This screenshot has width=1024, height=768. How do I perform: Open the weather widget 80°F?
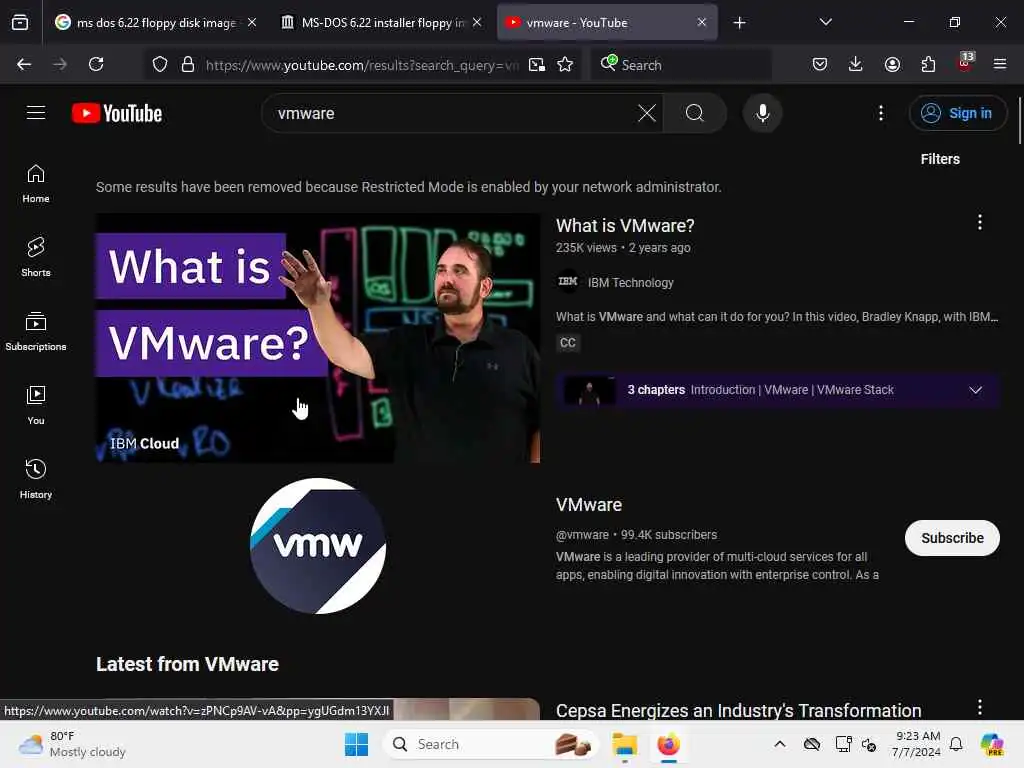[x=72, y=744]
